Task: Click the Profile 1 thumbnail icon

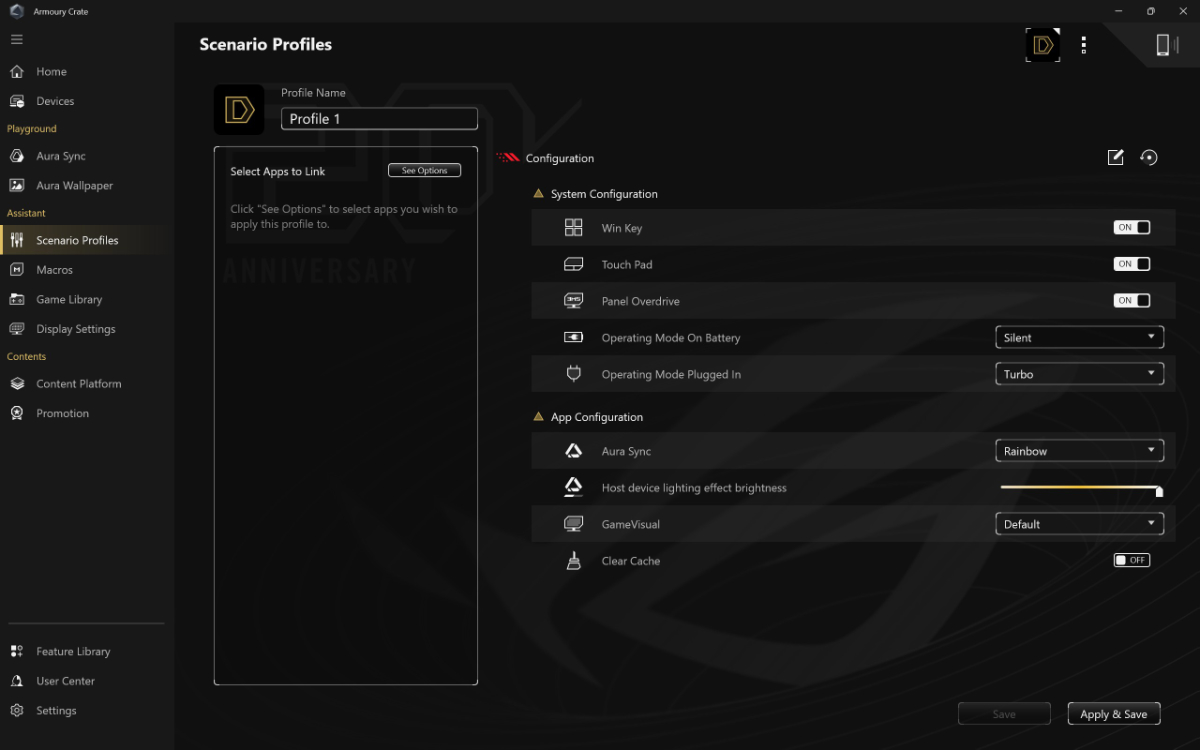Action: [239, 110]
